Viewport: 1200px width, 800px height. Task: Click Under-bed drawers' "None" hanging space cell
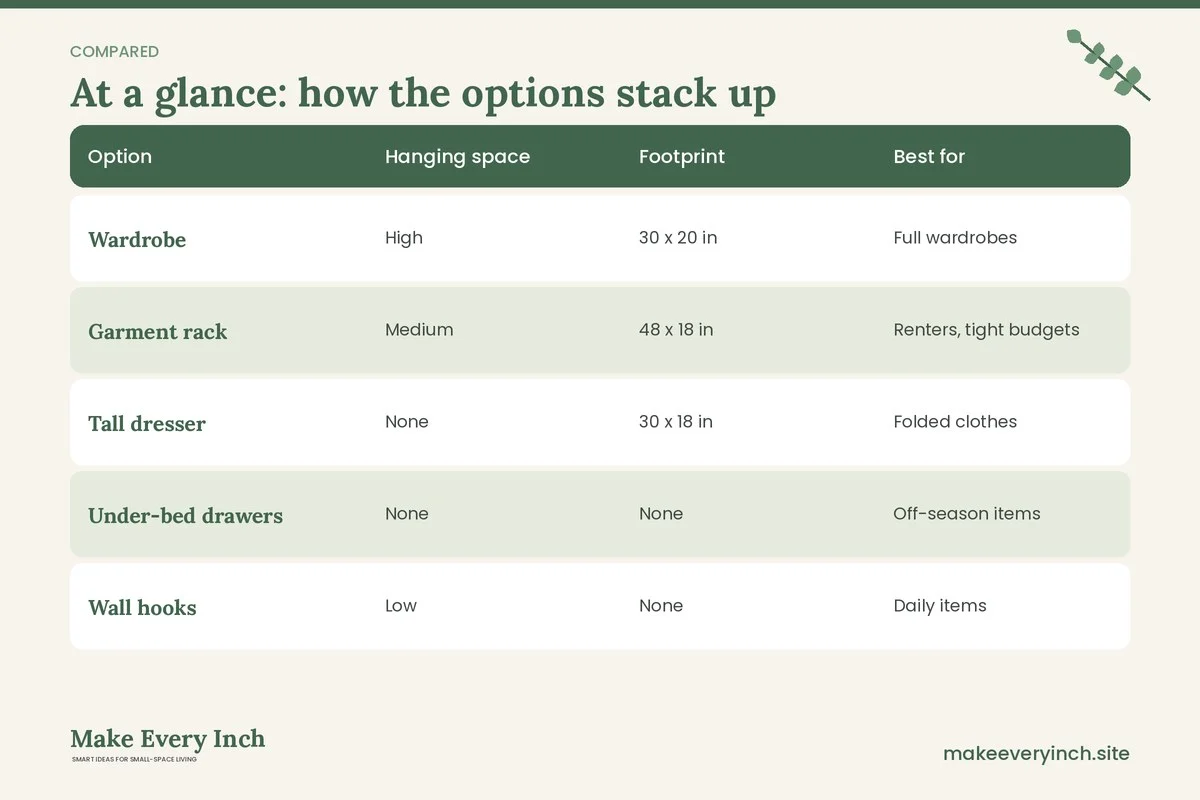407,514
